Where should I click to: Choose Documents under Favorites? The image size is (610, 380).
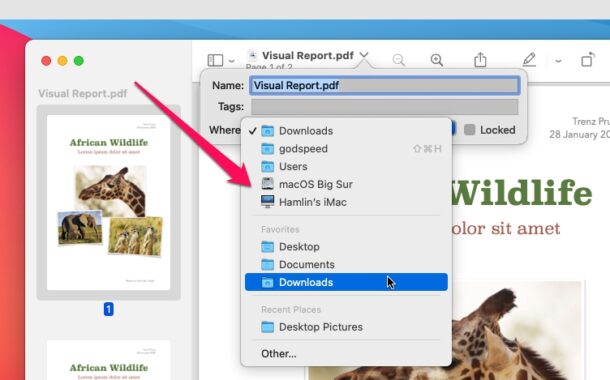(x=346, y=264)
